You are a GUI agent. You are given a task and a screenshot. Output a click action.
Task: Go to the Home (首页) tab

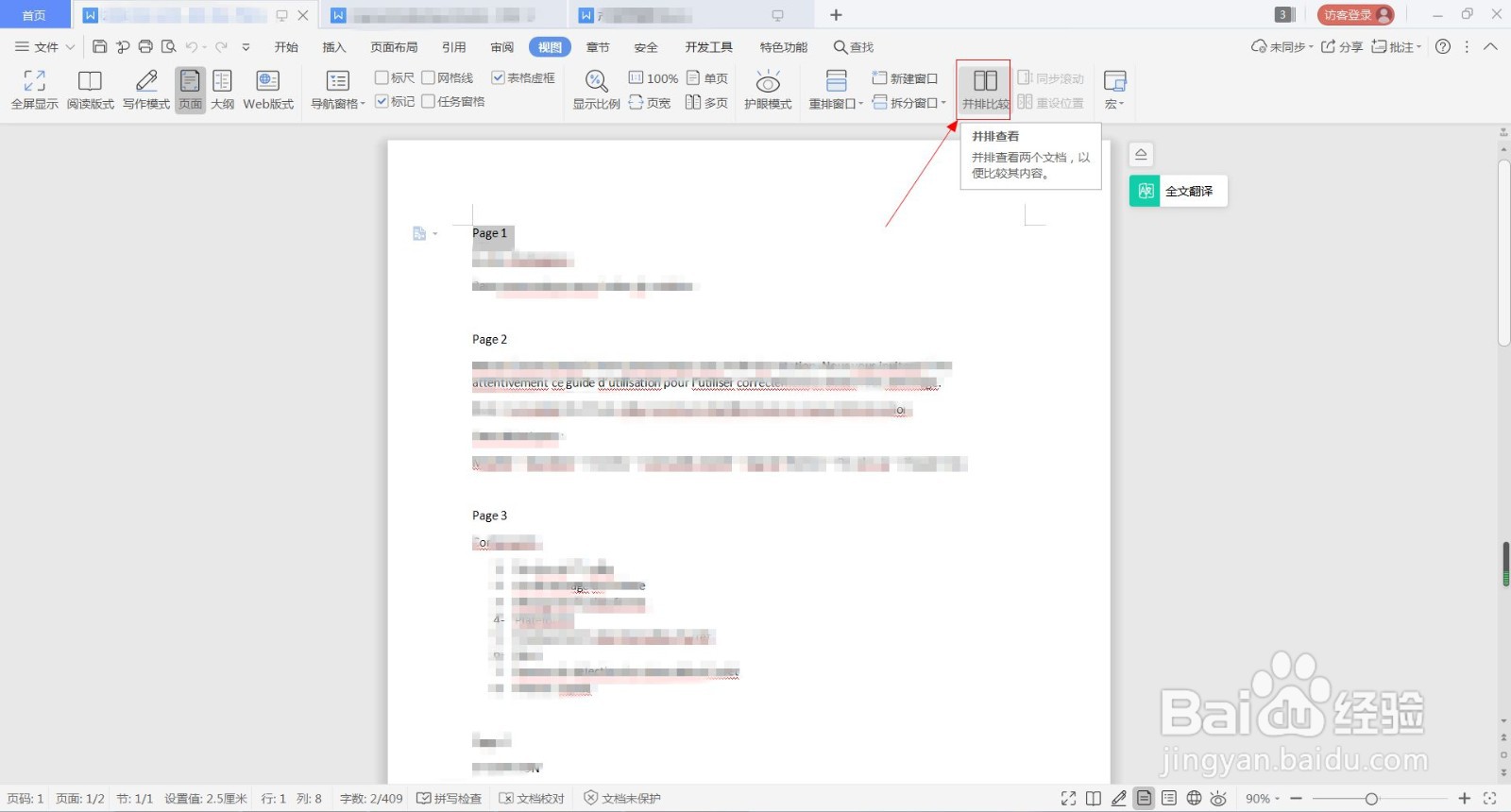coord(34,14)
